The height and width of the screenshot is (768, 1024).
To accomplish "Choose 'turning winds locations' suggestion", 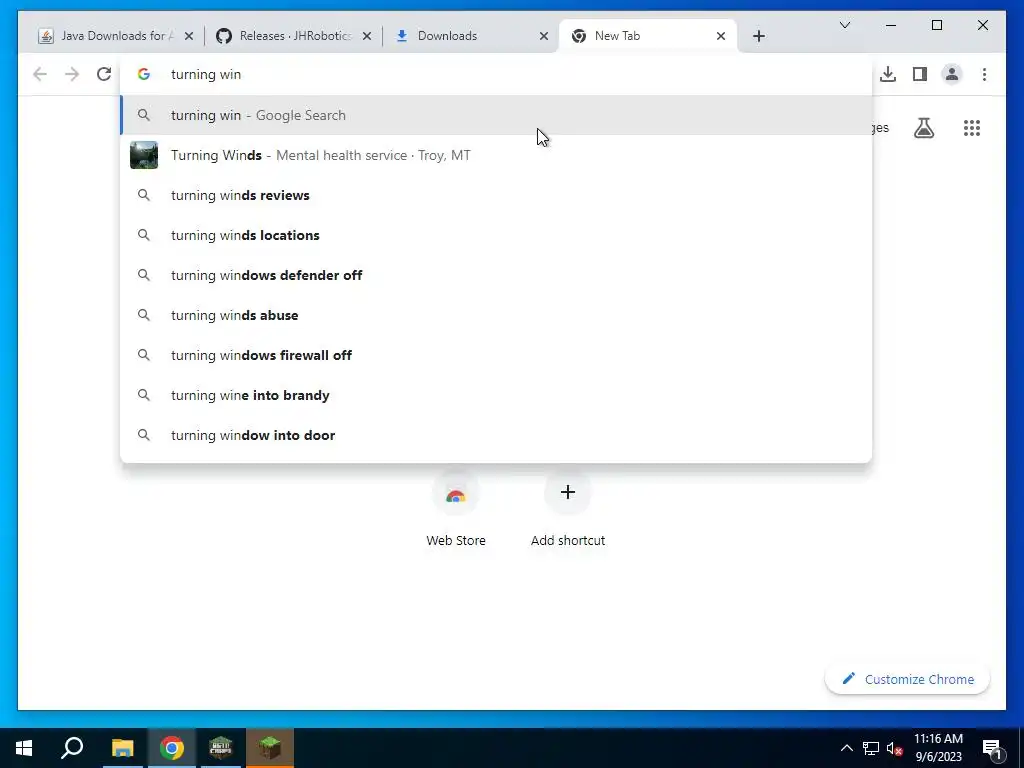I will click(496, 235).
